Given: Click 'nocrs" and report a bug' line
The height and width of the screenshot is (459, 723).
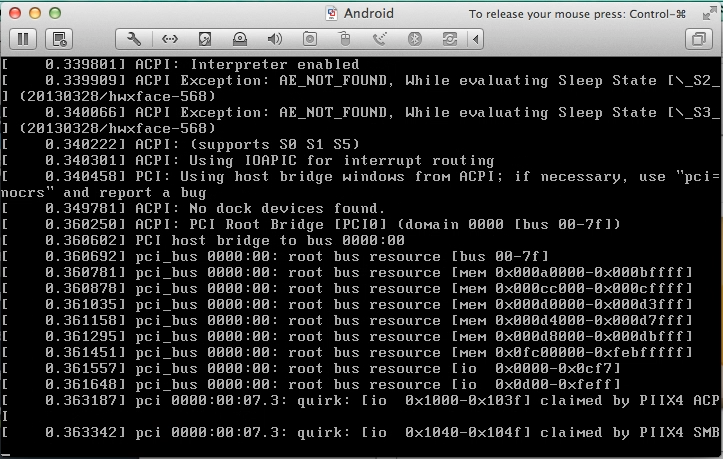Looking at the screenshot, I should click(x=103, y=193).
